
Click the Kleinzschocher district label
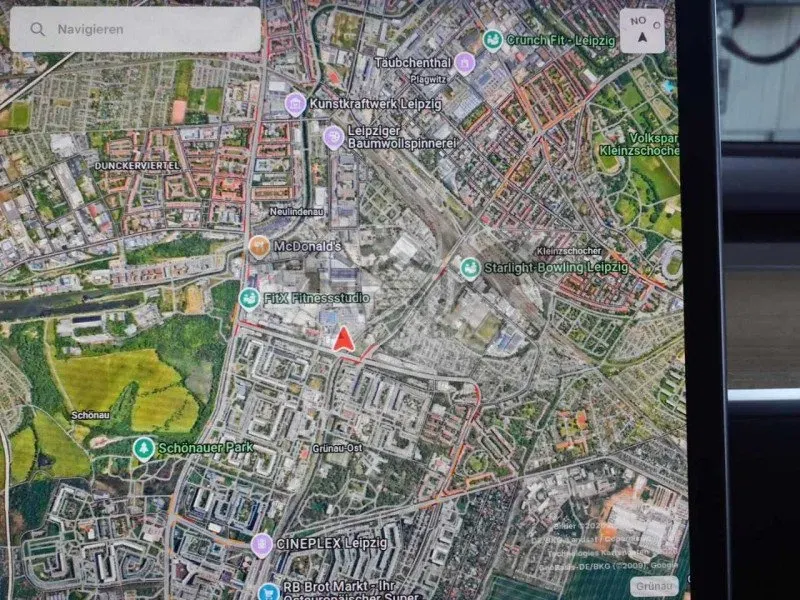(x=569, y=251)
